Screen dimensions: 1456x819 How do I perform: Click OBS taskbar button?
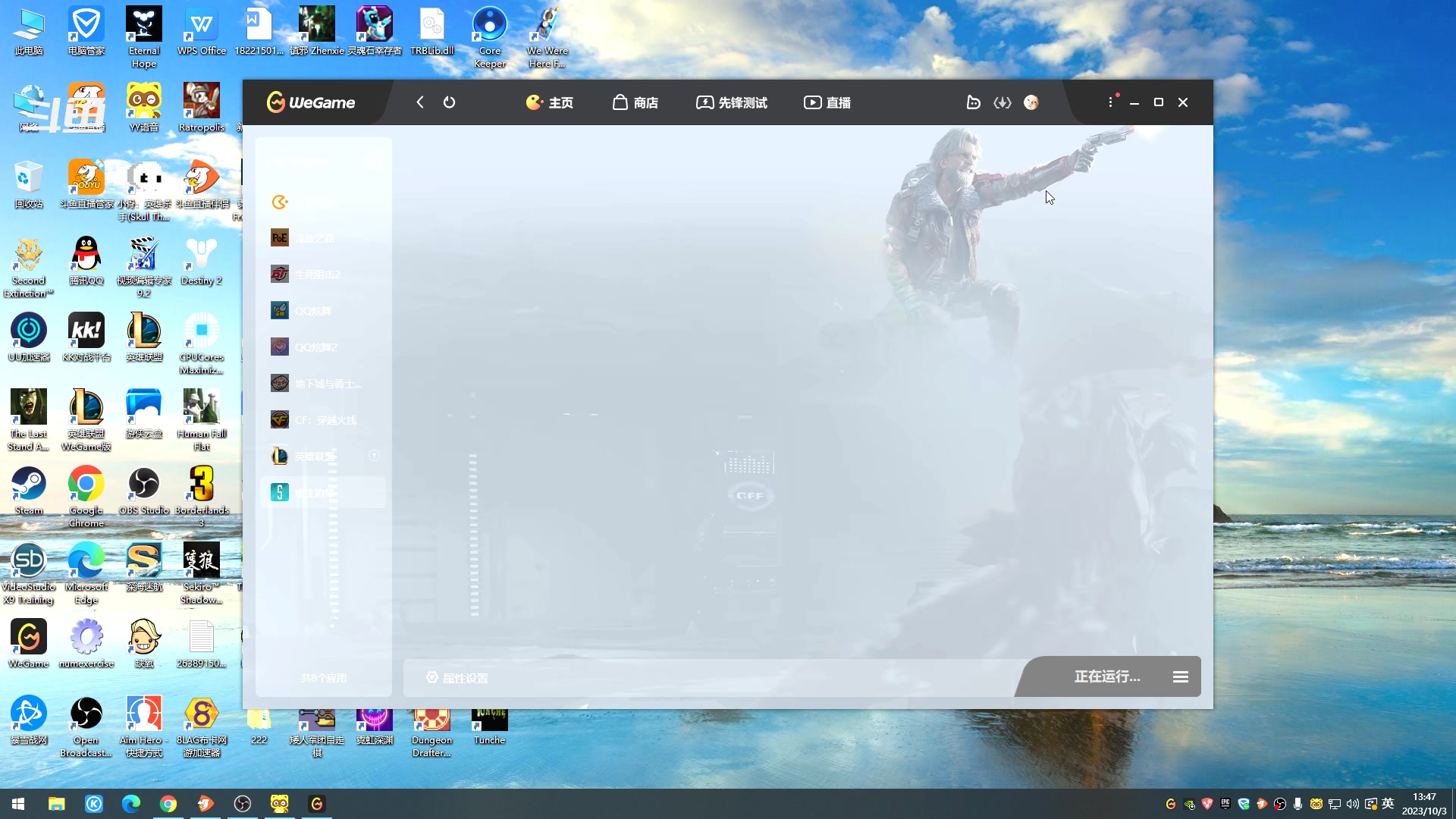tap(243, 804)
